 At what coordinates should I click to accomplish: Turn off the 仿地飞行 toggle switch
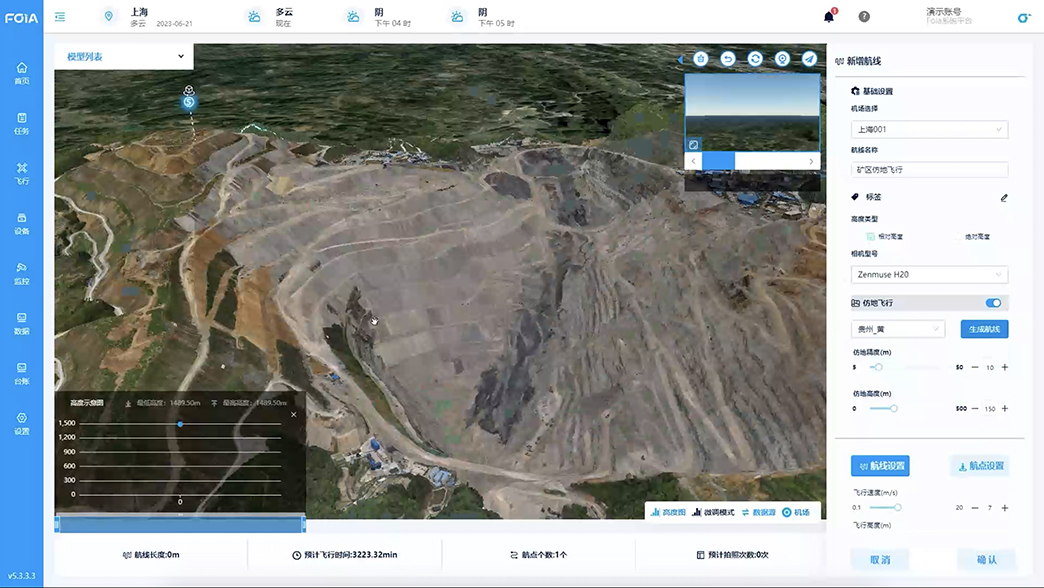click(993, 303)
